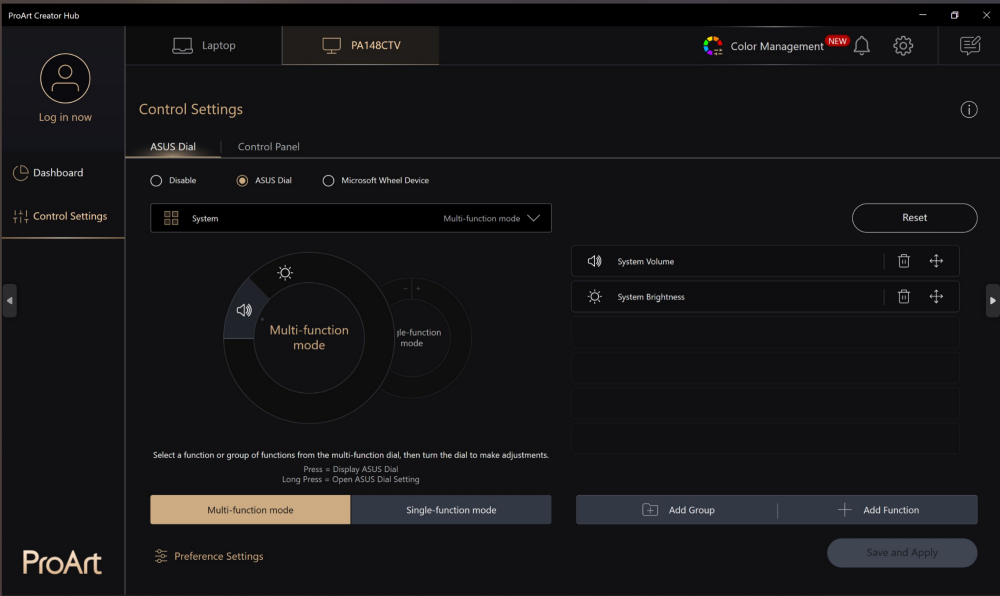This screenshot has width=1000, height=596.
Task: Click the System Brightness sun icon in list
Action: pos(594,296)
